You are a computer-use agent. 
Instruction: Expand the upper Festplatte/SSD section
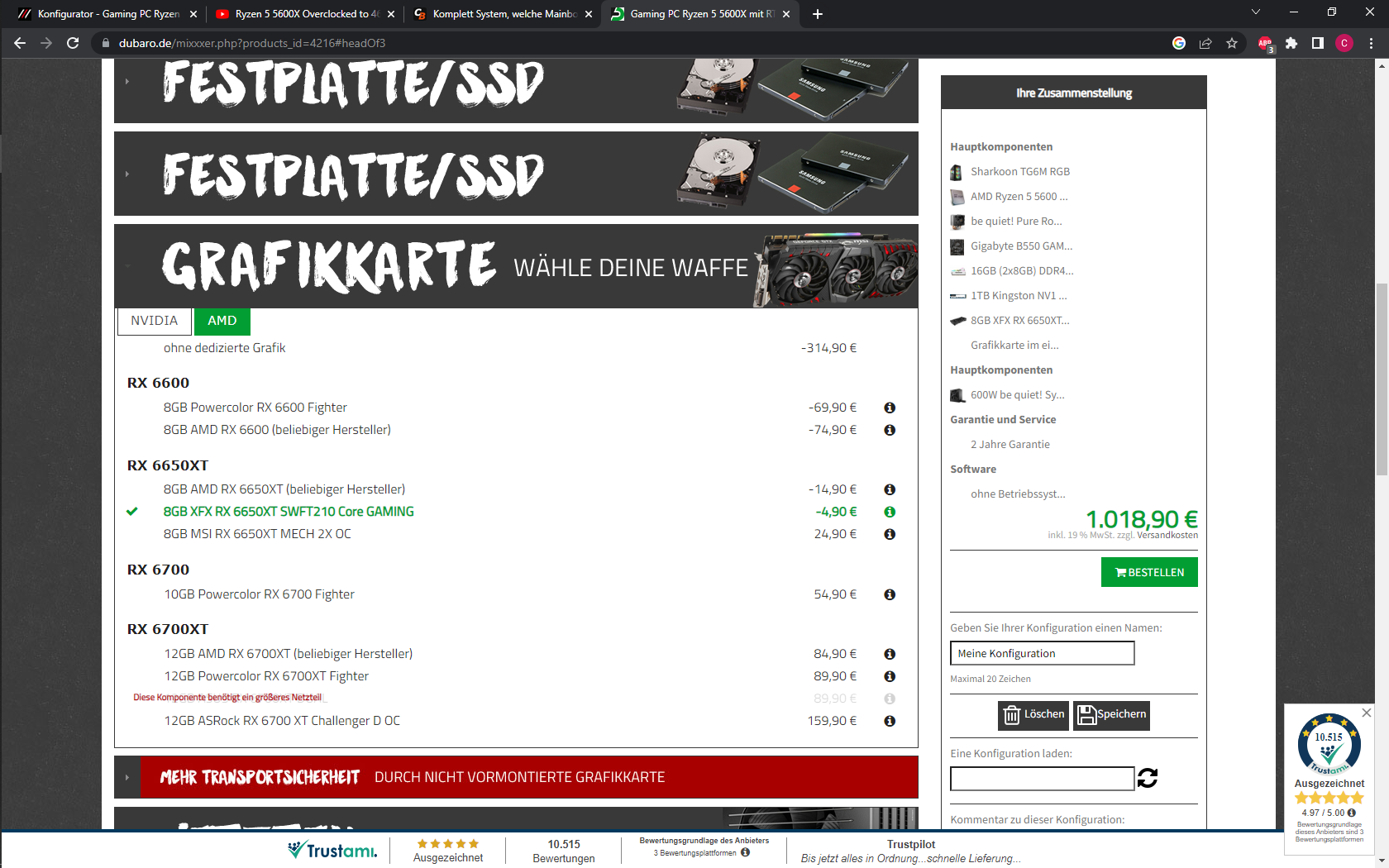(516, 89)
